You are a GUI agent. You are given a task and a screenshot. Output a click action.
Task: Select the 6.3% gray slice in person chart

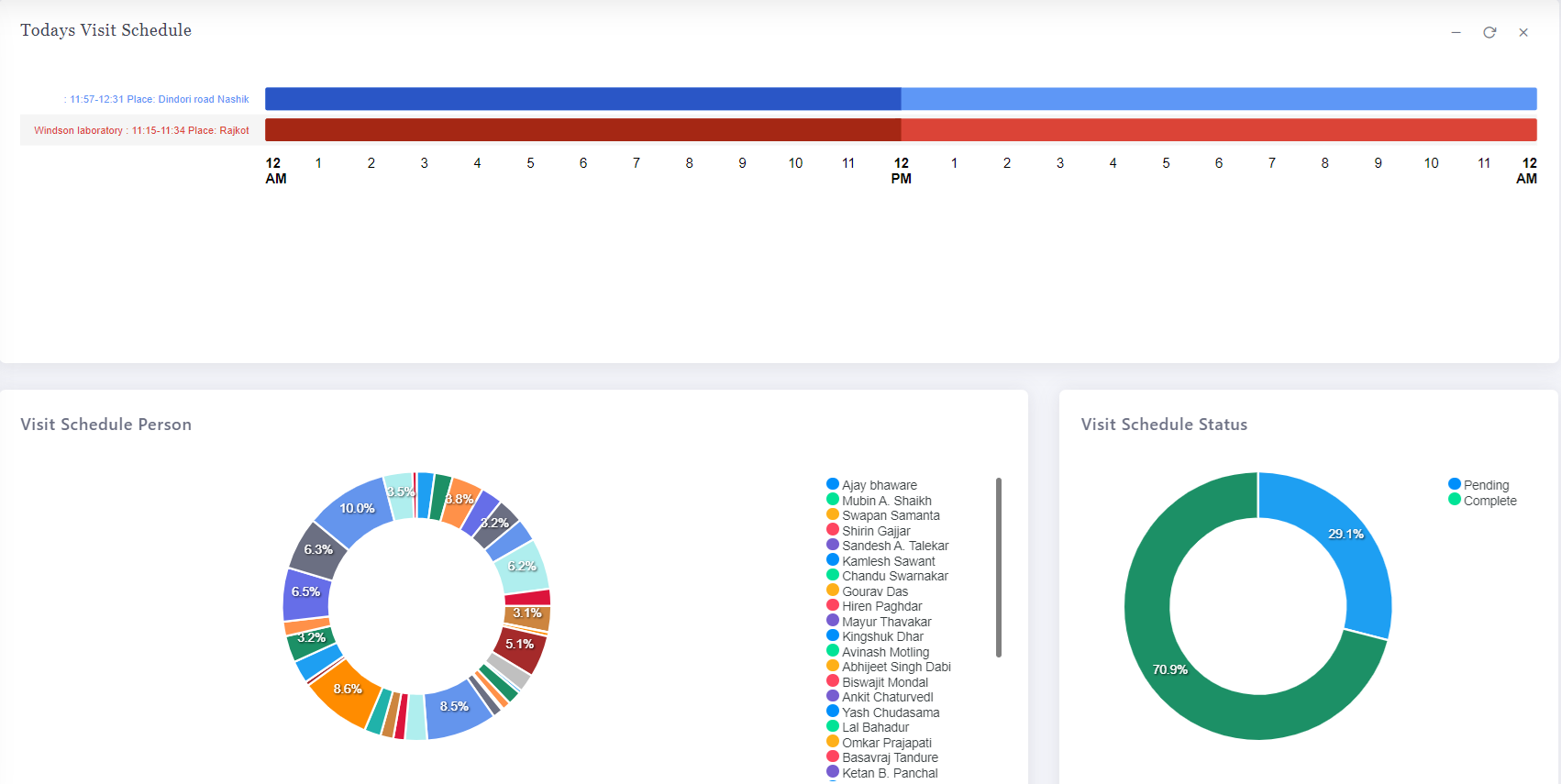coord(318,550)
